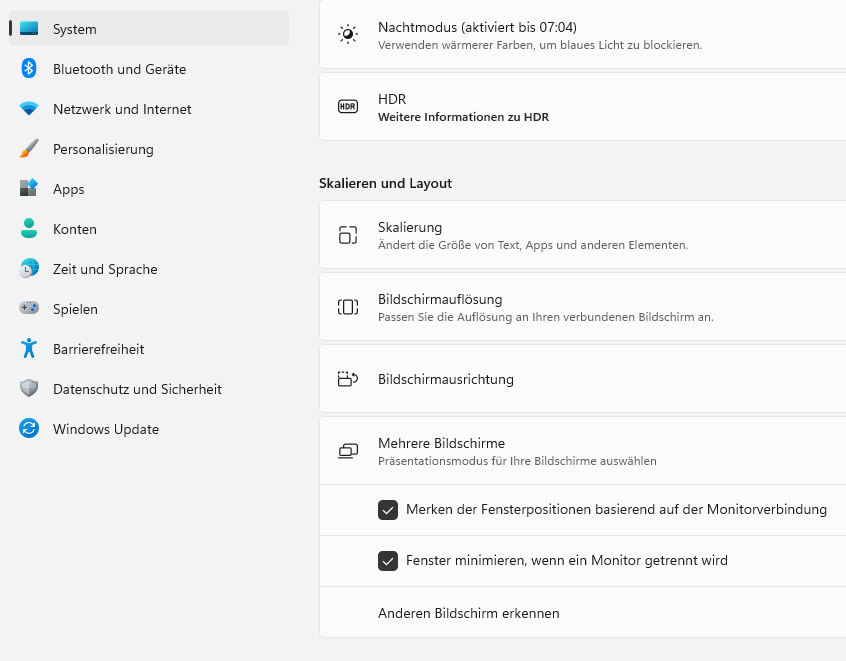Click the Konten person icon
846x661 pixels.
[29, 228]
